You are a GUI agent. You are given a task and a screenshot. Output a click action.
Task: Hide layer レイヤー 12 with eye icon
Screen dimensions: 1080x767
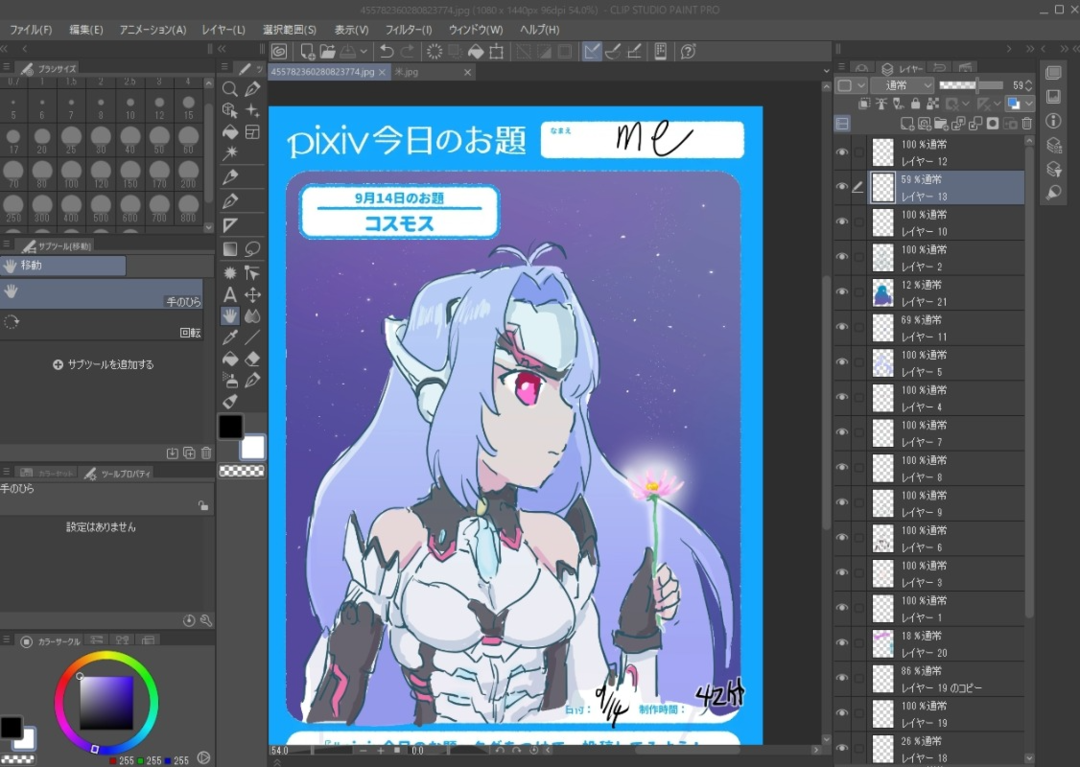coord(842,152)
